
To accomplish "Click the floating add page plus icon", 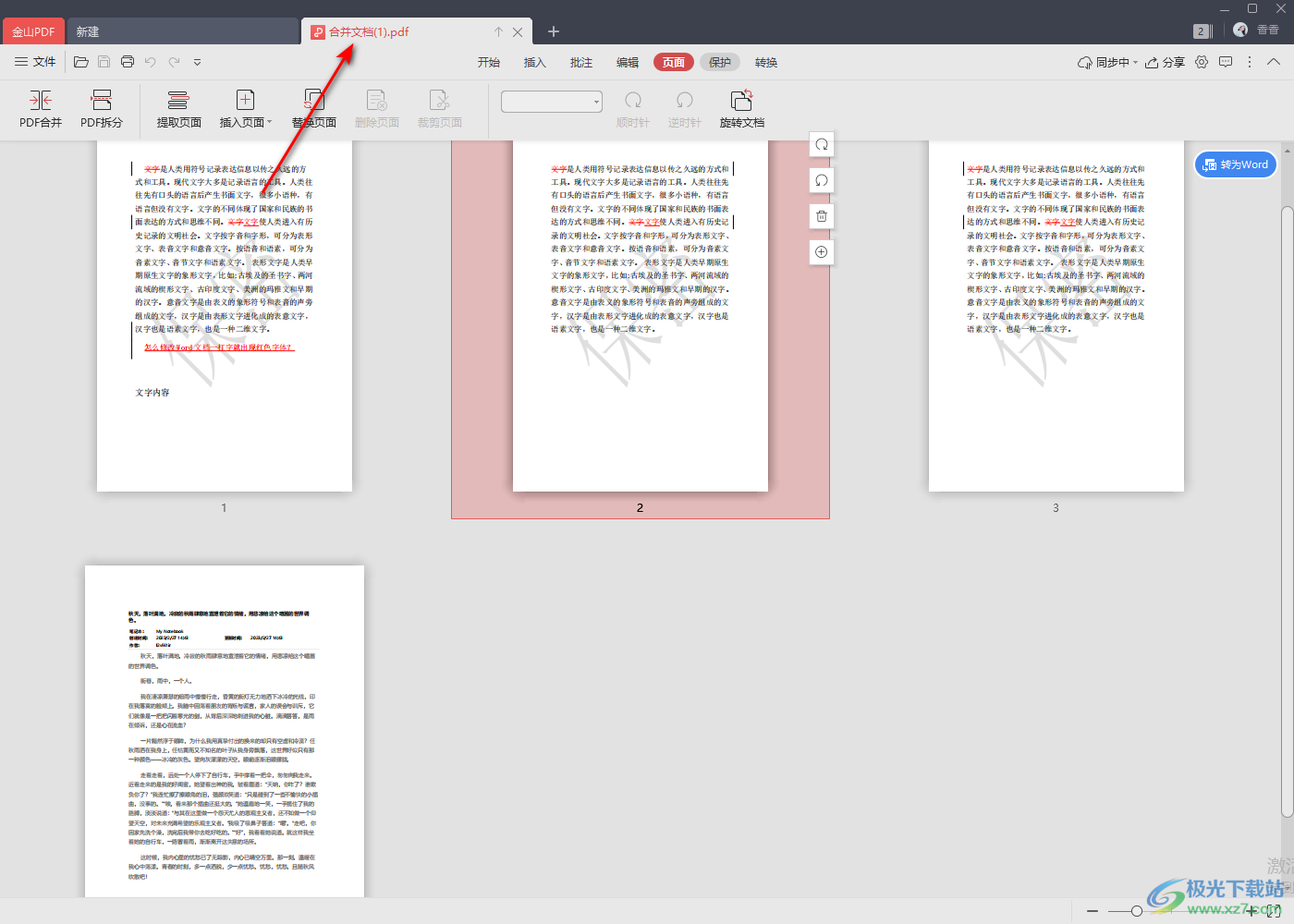I will coord(821,252).
